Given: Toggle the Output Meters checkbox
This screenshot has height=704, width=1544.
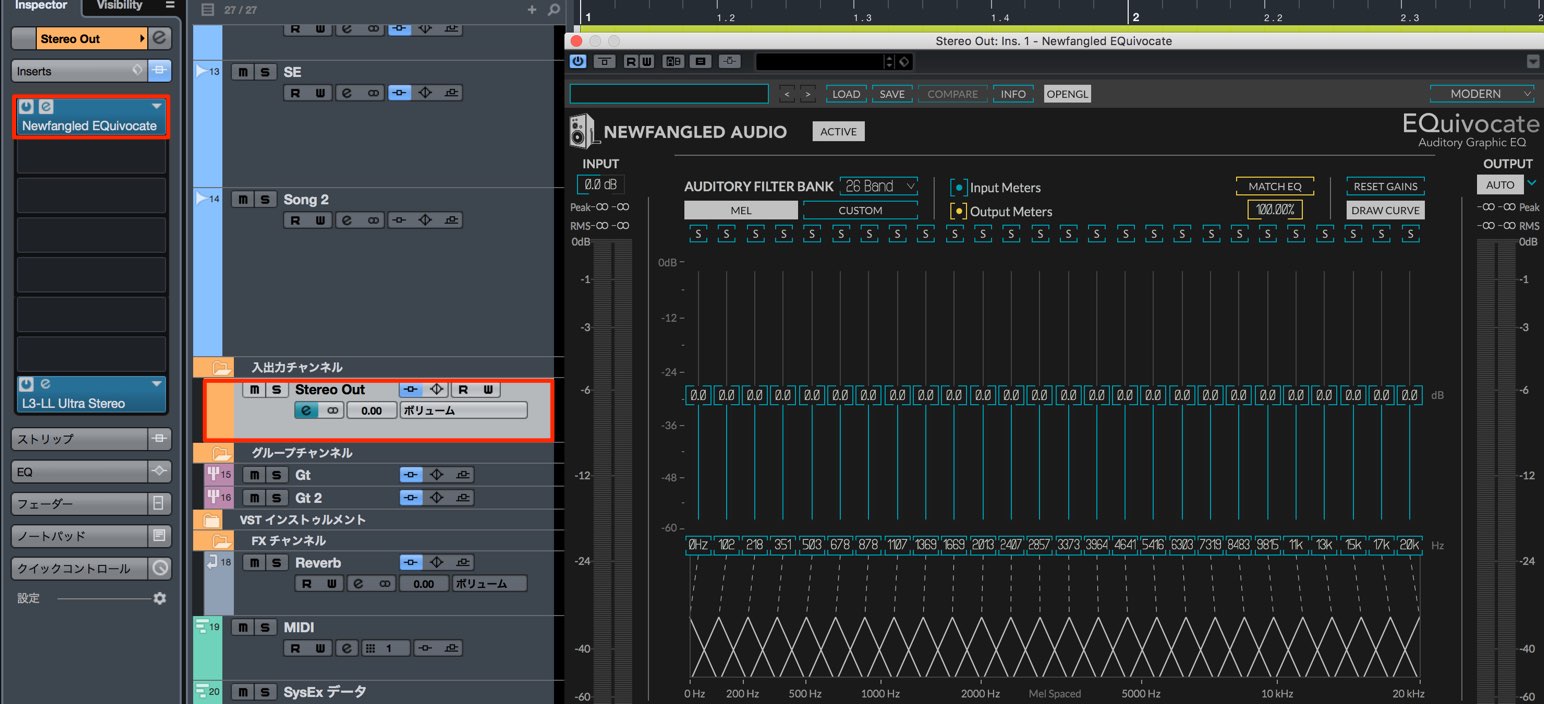Looking at the screenshot, I should pos(958,211).
